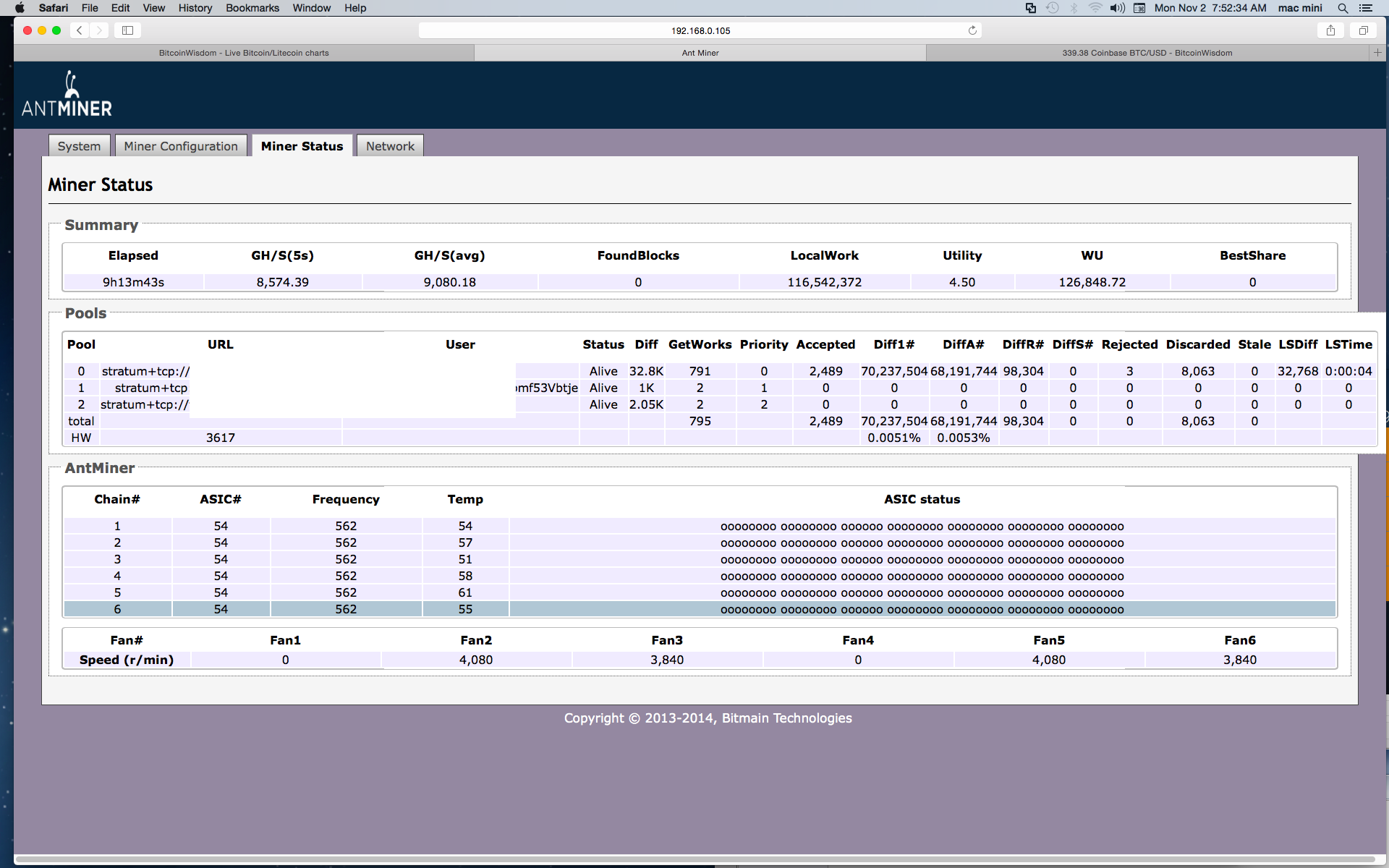Open the Bookmarks menu
Viewport: 1389px width, 868px height.
(x=252, y=8)
